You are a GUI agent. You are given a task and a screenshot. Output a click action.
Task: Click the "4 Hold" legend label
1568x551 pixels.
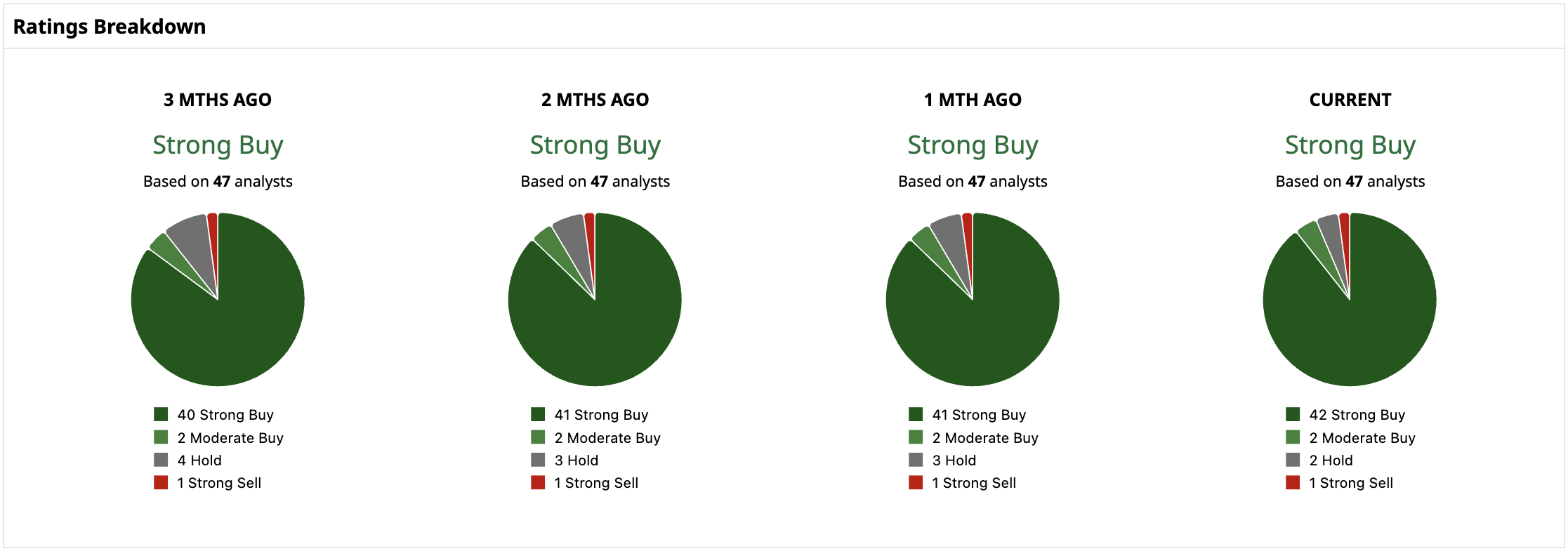(x=199, y=460)
